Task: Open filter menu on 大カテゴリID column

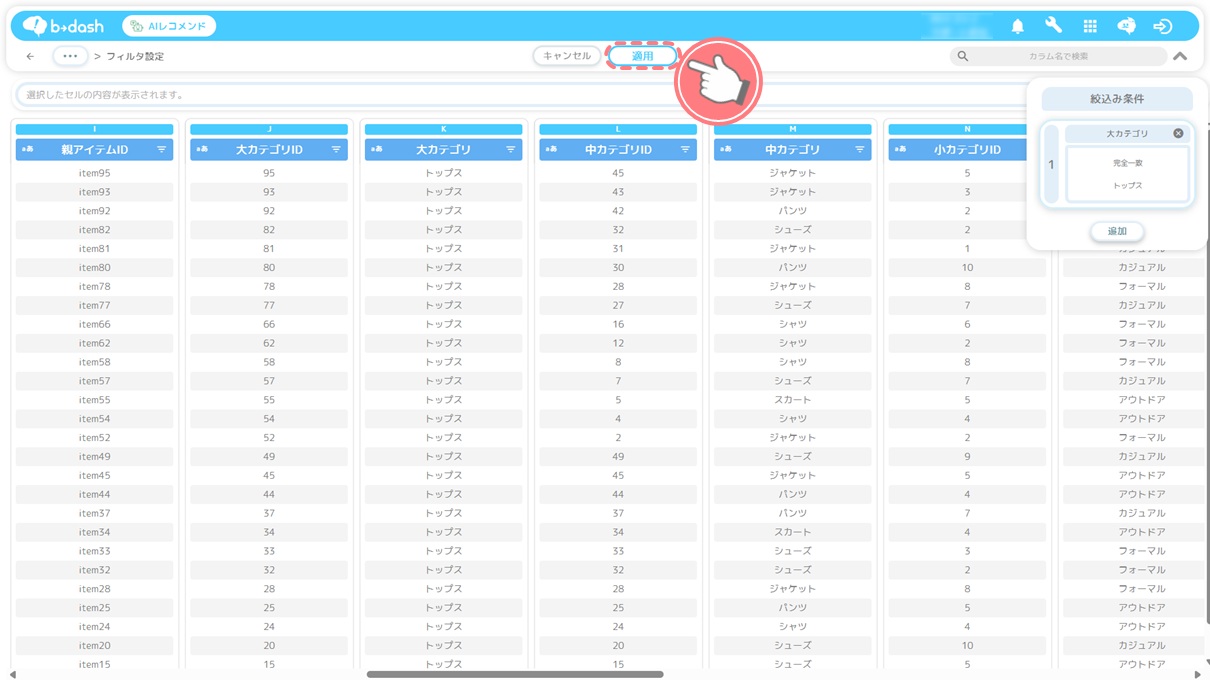Action: click(x=336, y=150)
